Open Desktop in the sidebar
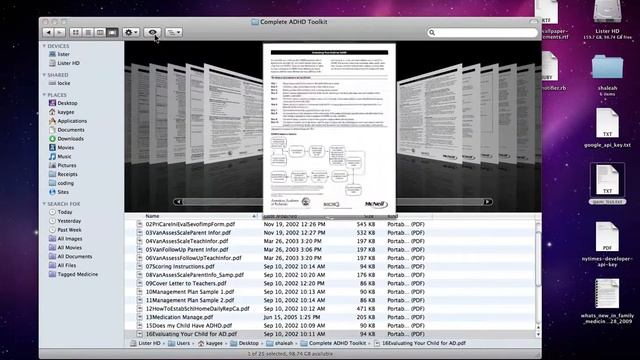 63,103
